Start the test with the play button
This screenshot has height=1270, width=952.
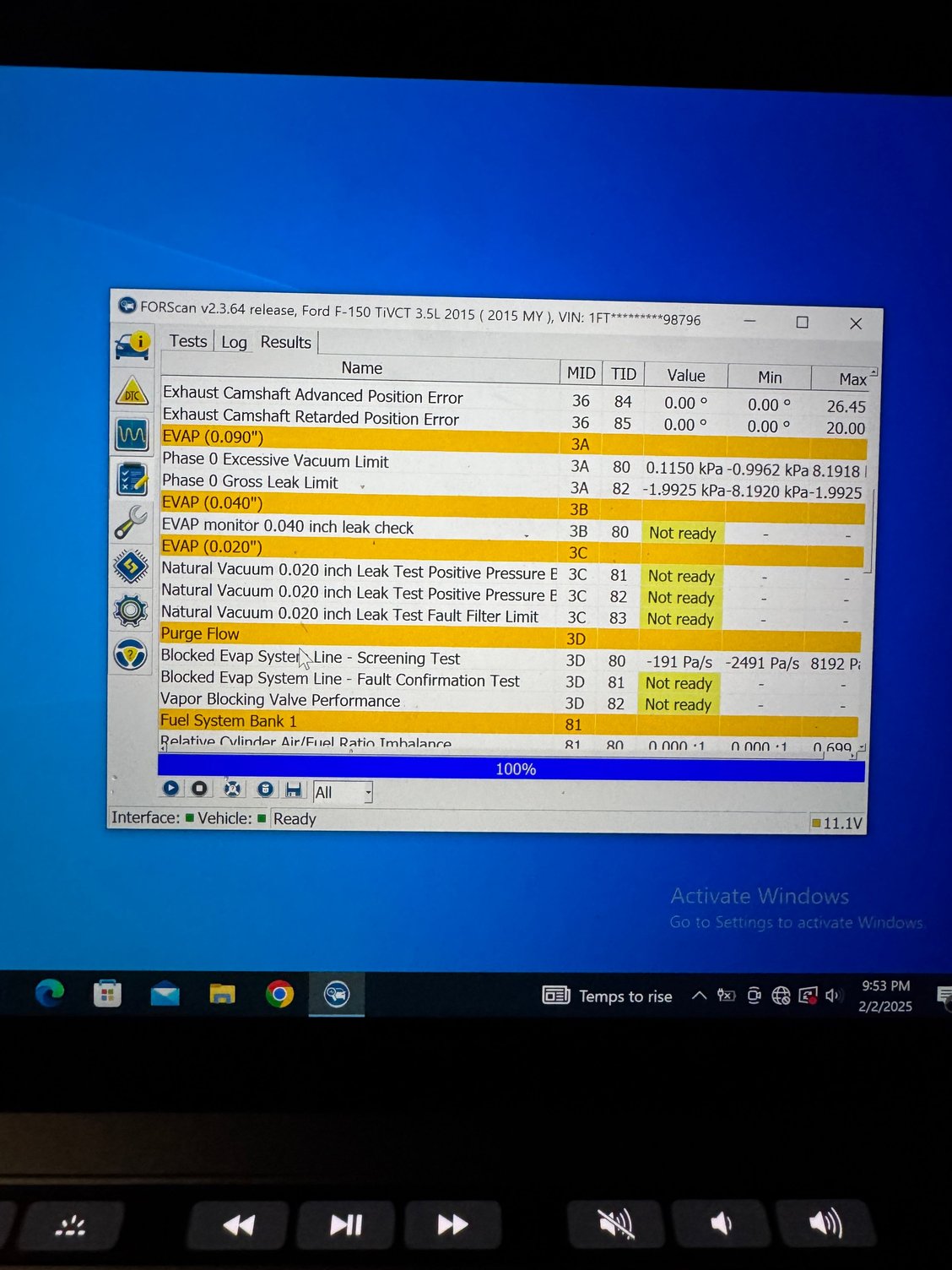click(x=171, y=788)
